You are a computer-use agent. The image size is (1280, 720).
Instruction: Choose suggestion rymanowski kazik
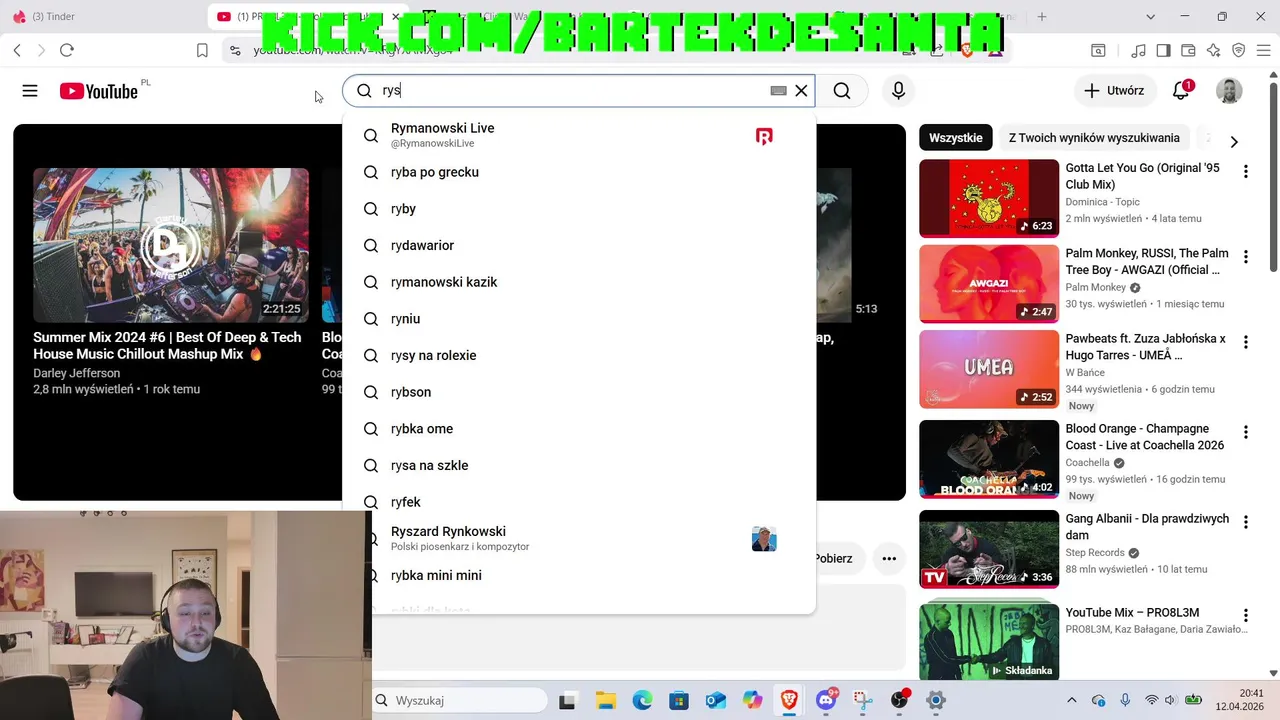[x=579, y=282]
